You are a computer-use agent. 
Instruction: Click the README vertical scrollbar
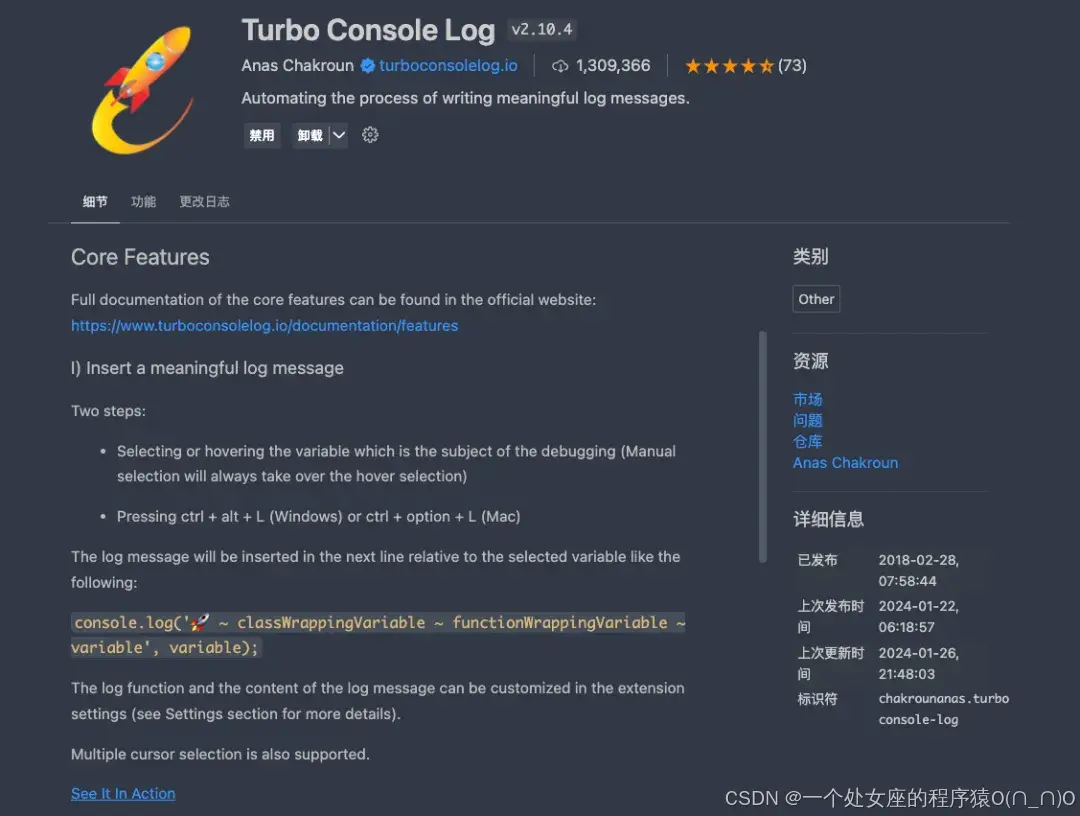[762, 447]
